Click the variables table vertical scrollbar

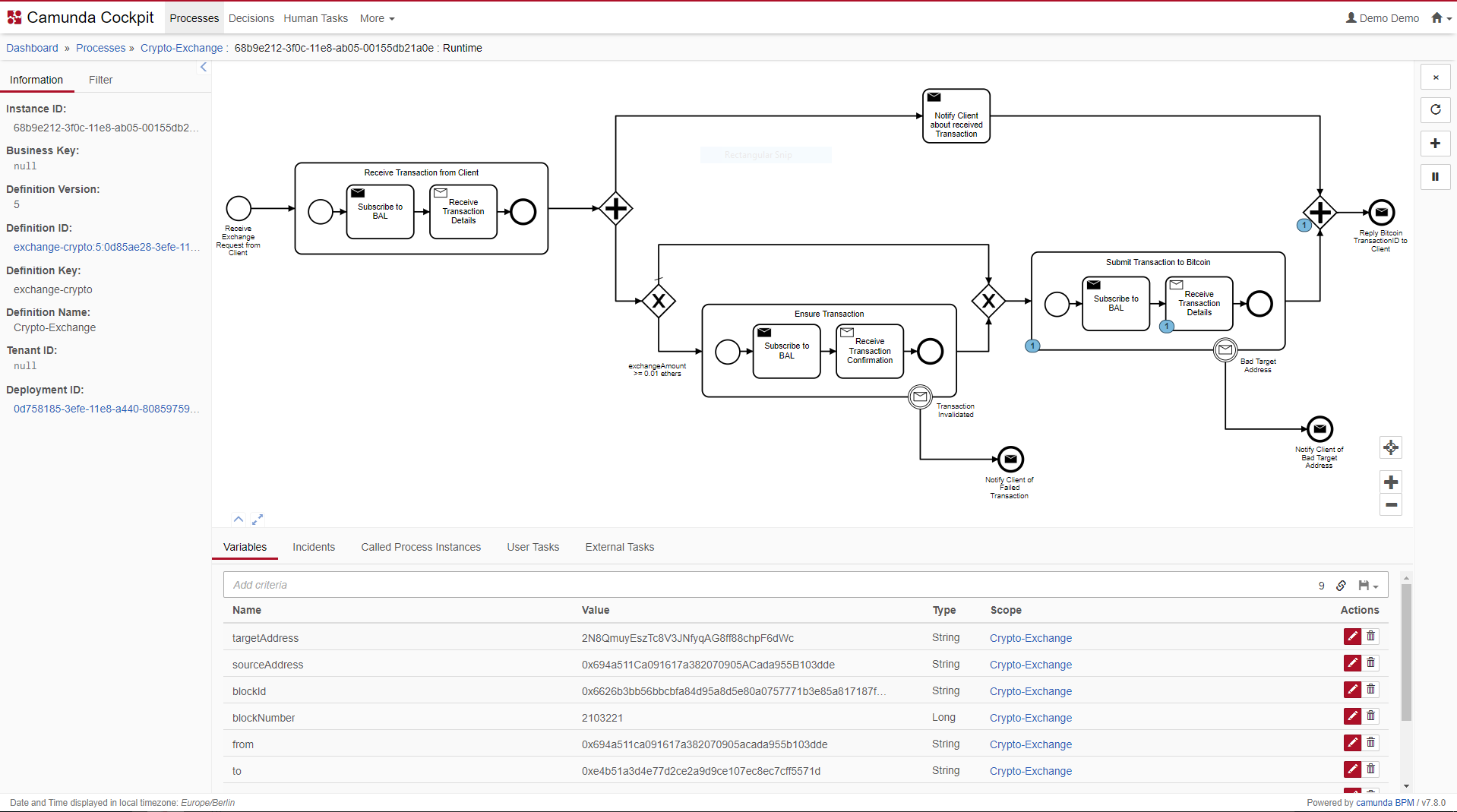(1406, 652)
